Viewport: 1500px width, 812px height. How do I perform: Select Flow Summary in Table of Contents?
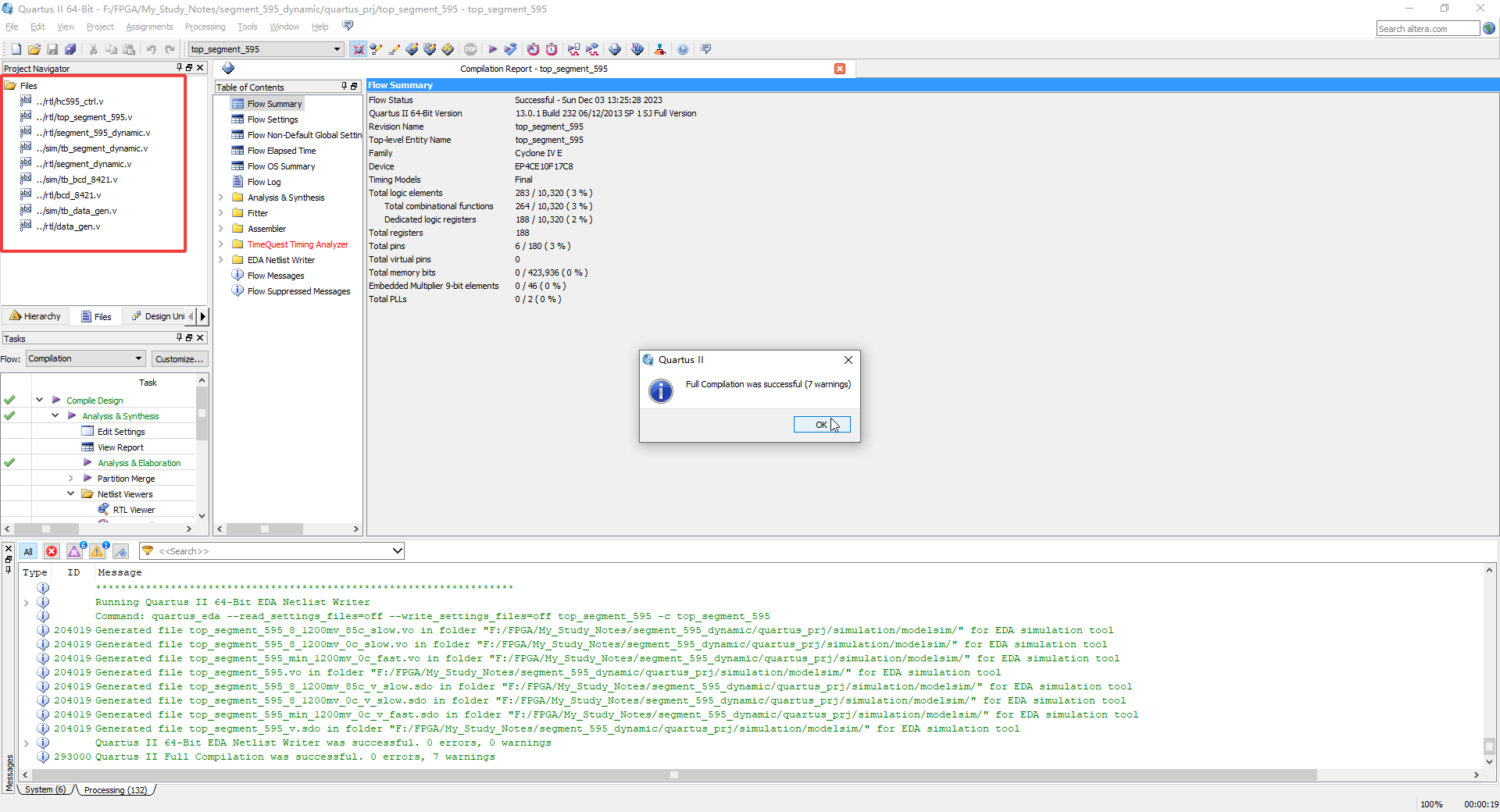point(274,104)
